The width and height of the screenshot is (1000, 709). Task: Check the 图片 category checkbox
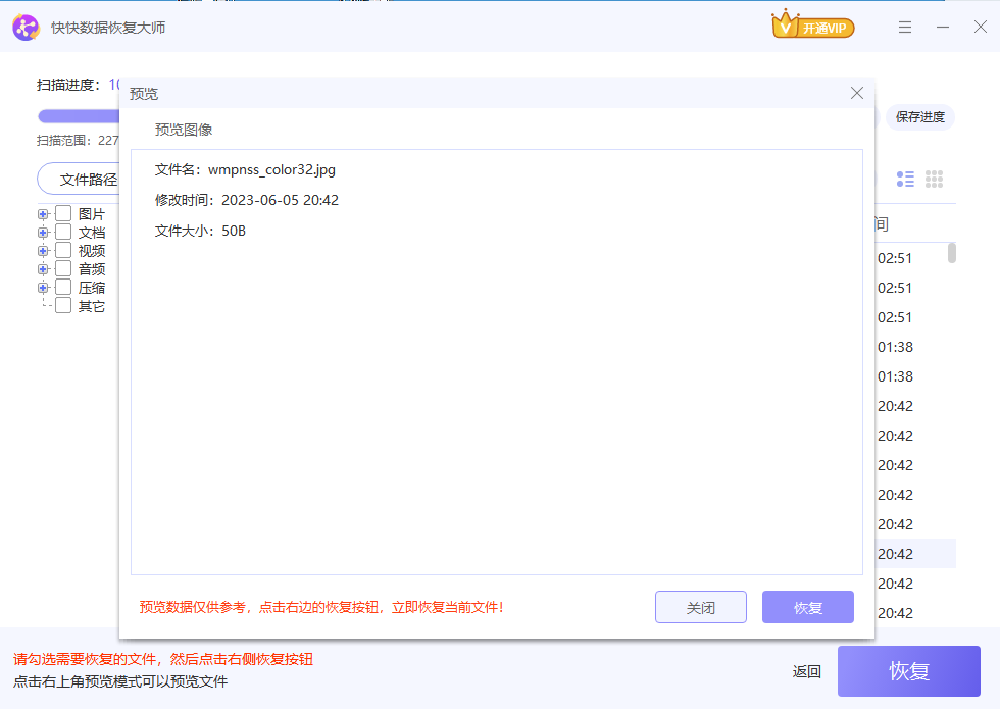pos(62,213)
